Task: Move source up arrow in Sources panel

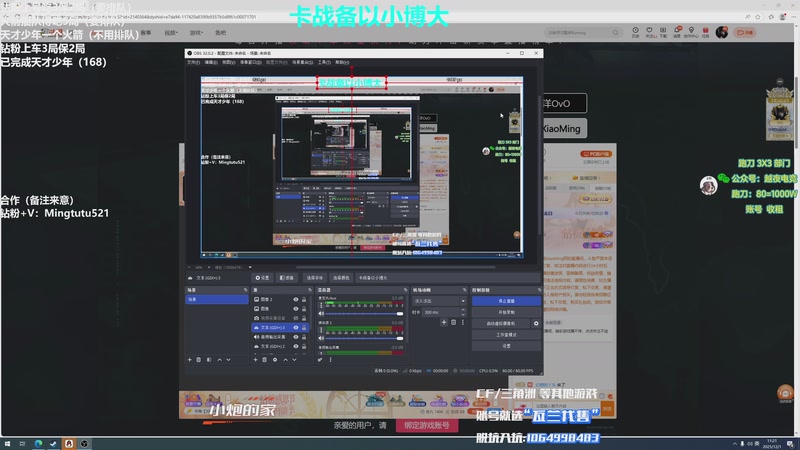Action: tap(286, 360)
